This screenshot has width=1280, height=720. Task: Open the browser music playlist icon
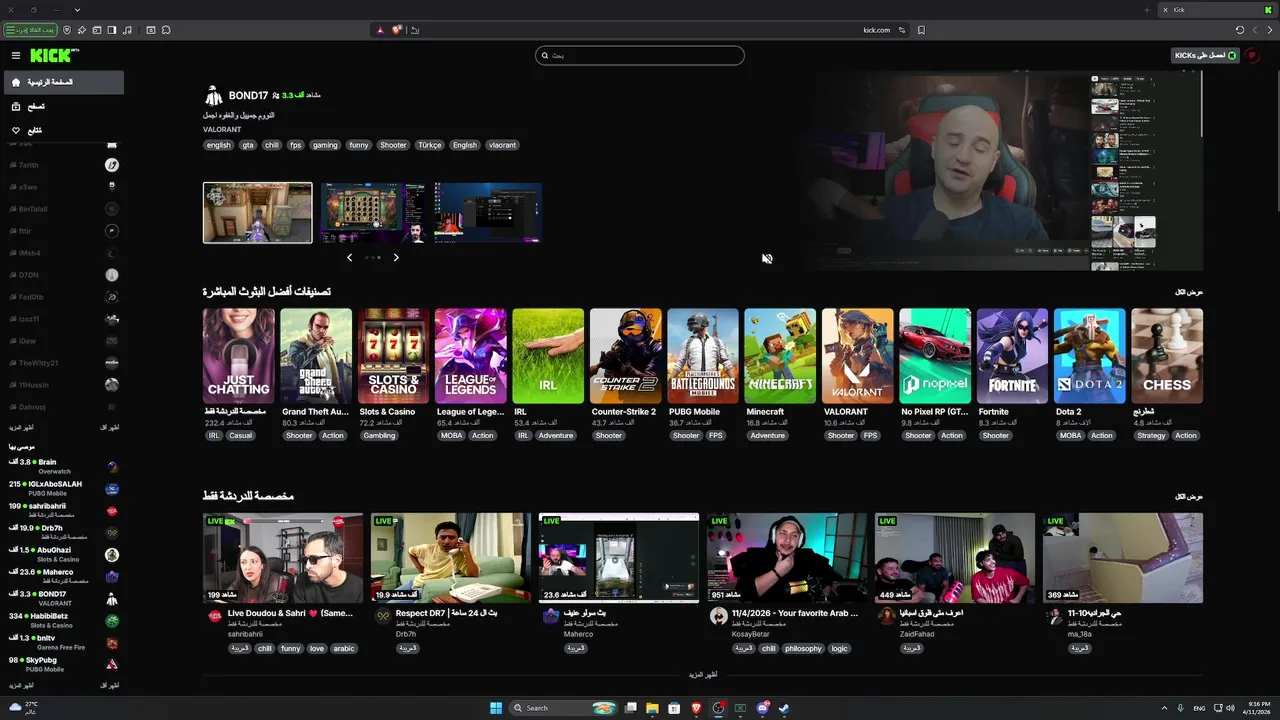(x=127, y=30)
